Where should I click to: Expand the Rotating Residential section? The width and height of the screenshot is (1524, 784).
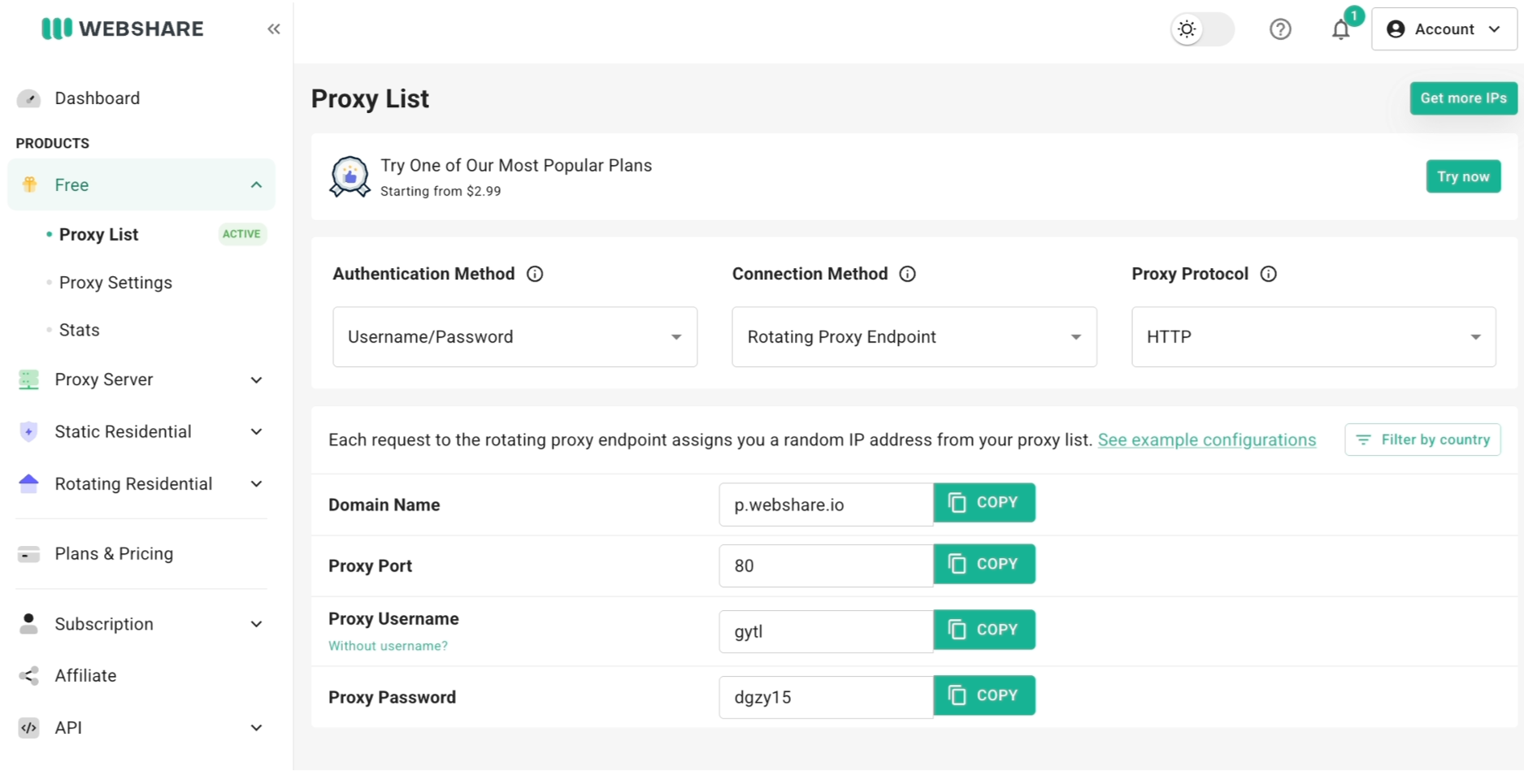(257, 483)
